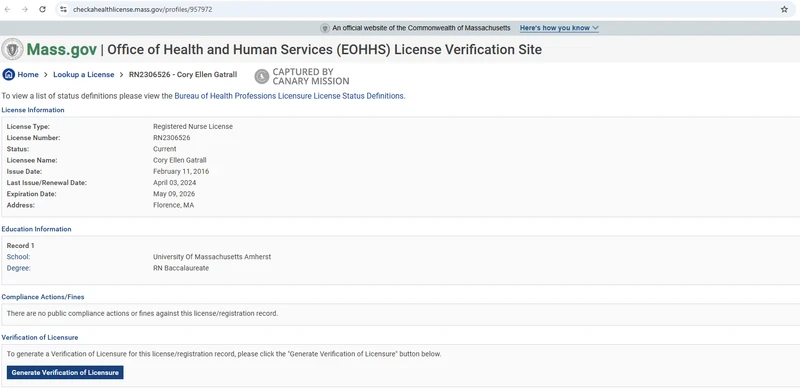Select the License Number value RN2306526 in the table
Image resolution: width=800 pixels, height=390 pixels.
(x=171, y=138)
